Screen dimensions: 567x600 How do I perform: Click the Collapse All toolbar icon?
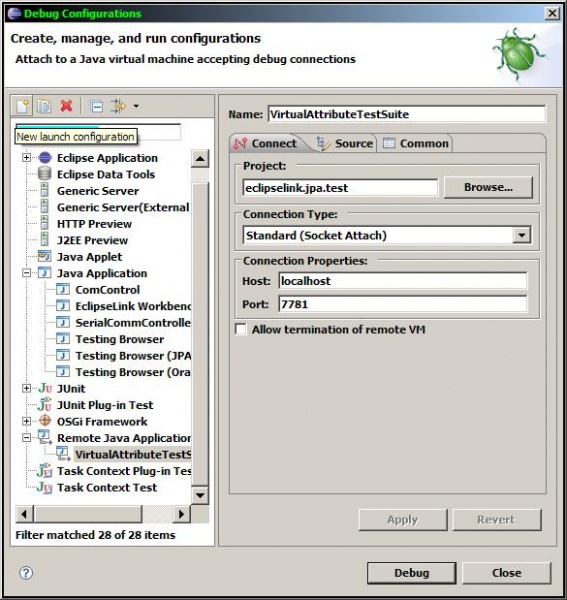coord(96,106)
